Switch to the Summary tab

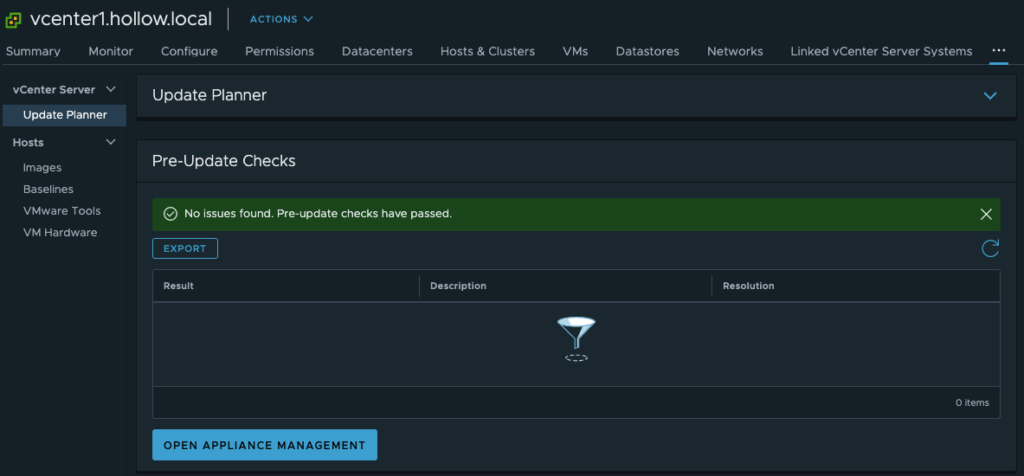click(33, 51)
